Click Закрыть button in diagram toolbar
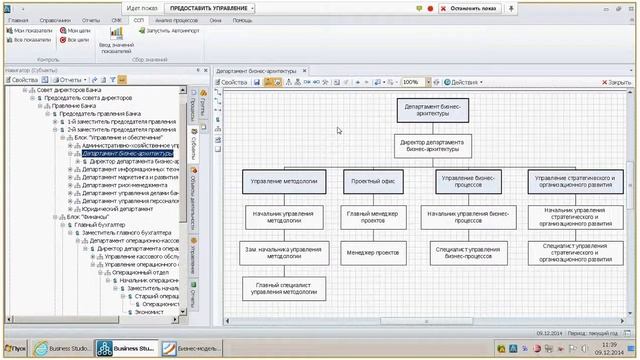 click(617, 82)
